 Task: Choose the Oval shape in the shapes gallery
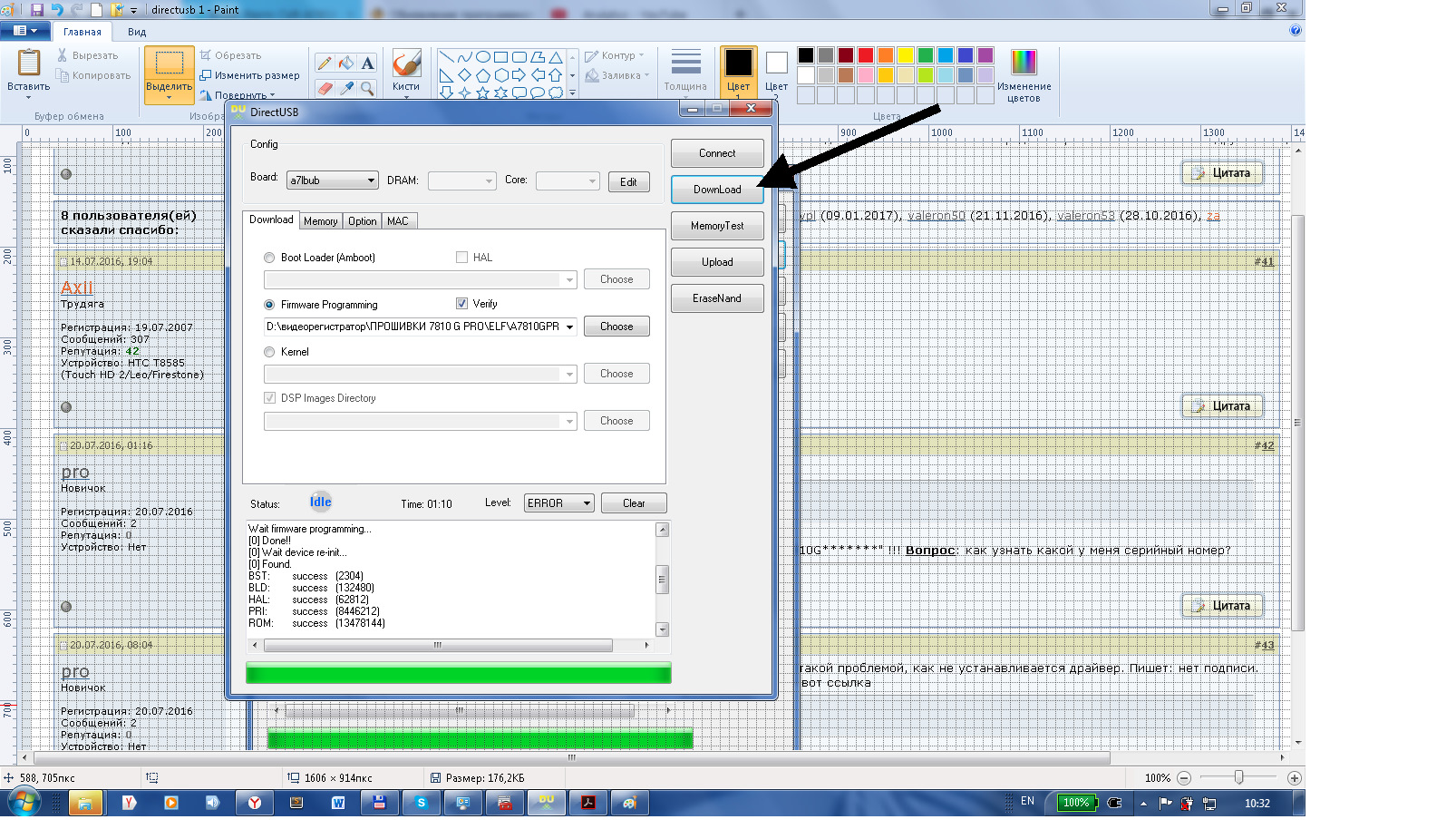pos(483,57)
